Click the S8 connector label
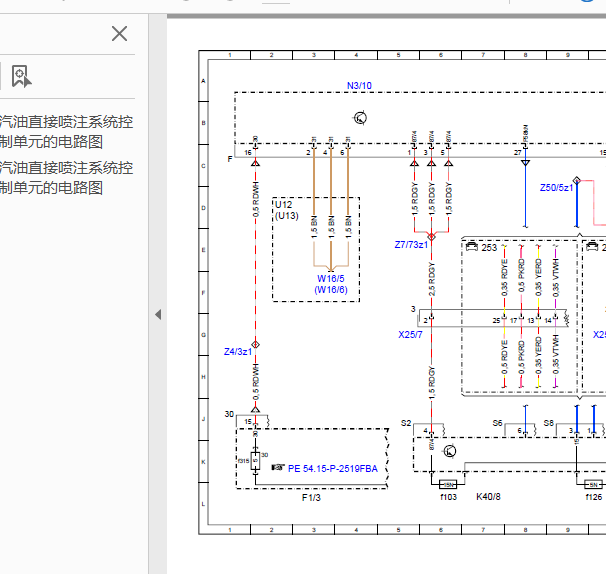Screen dimensions: 606x574 click(x=548, y=423)
